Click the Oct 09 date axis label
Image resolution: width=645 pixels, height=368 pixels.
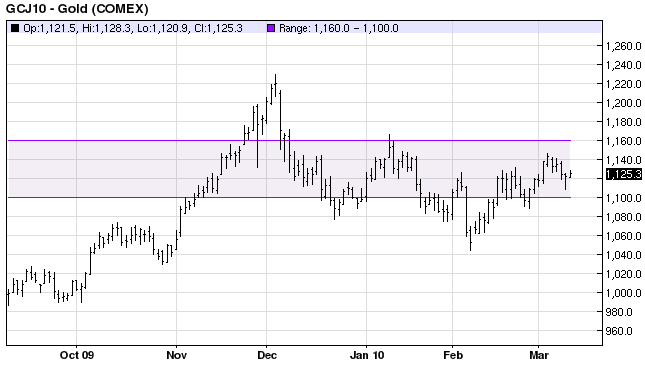pos(77,355)
